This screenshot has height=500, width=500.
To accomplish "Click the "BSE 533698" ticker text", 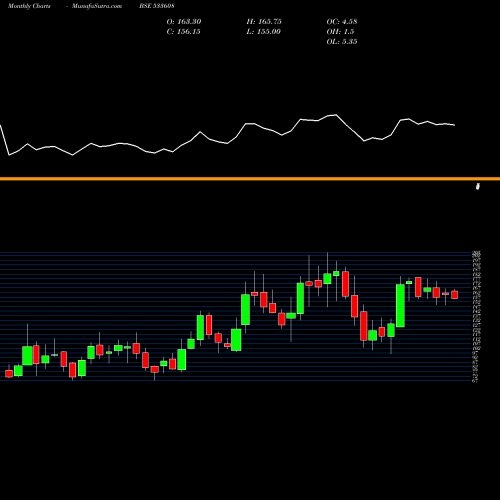I will point(157,6).
